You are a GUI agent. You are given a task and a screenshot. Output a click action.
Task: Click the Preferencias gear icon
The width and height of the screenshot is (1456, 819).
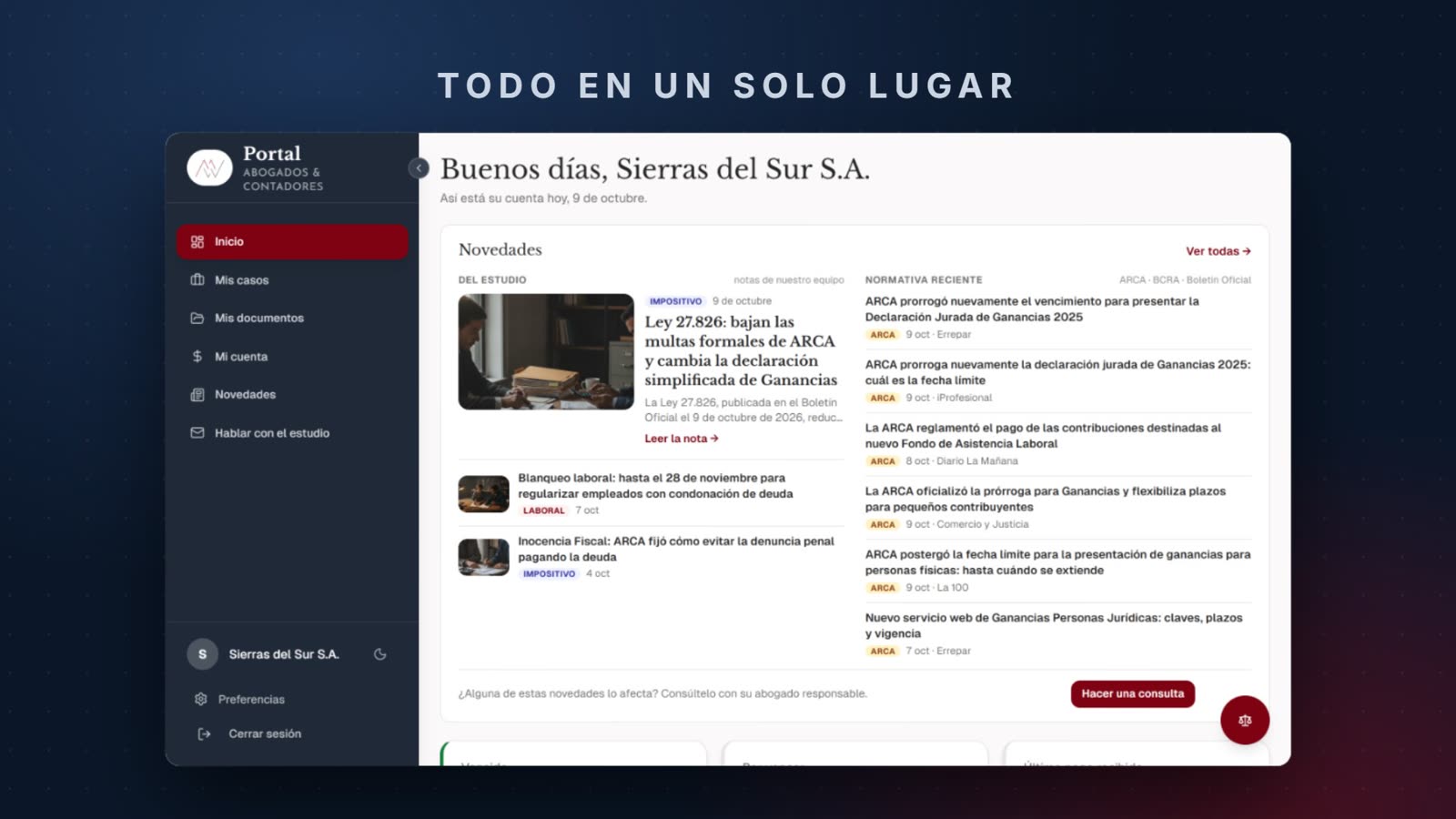click(201, 699)
